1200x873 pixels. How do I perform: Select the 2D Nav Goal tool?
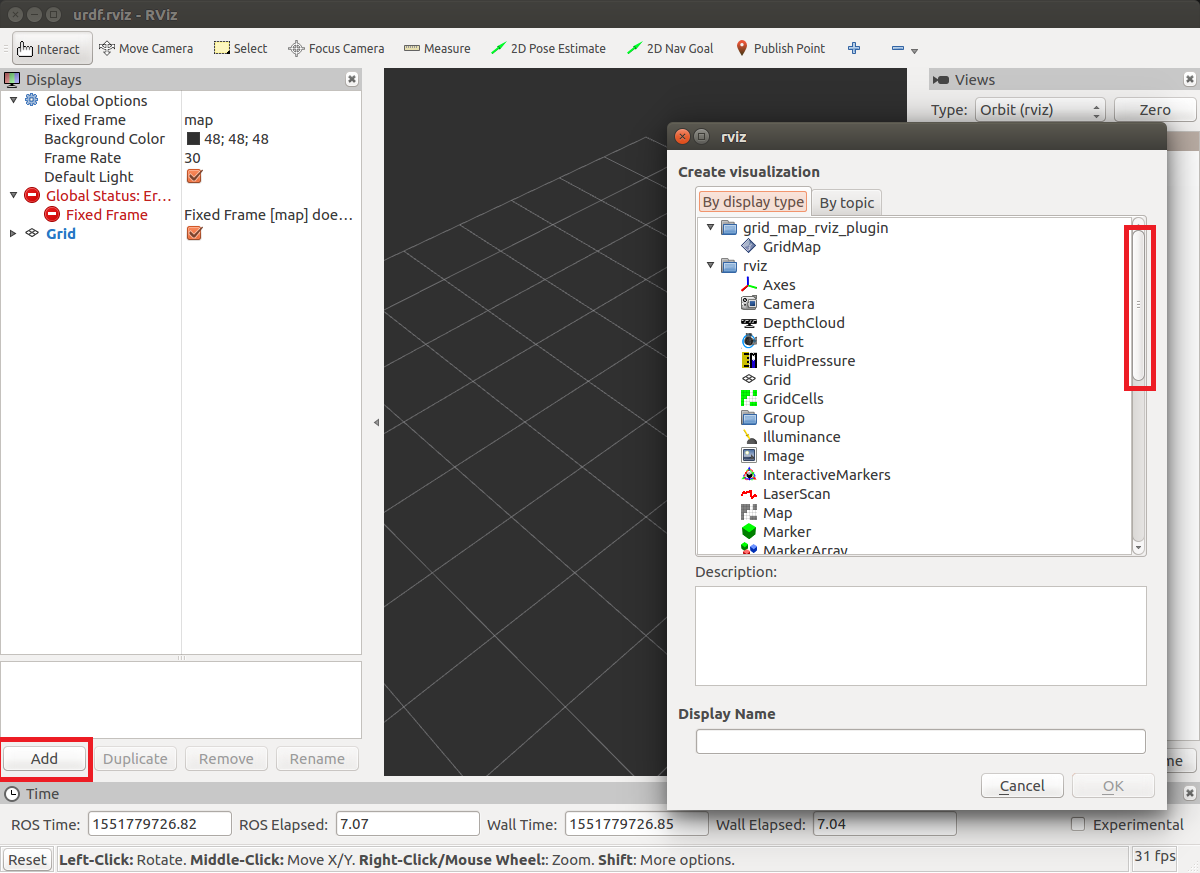point(670,48)
